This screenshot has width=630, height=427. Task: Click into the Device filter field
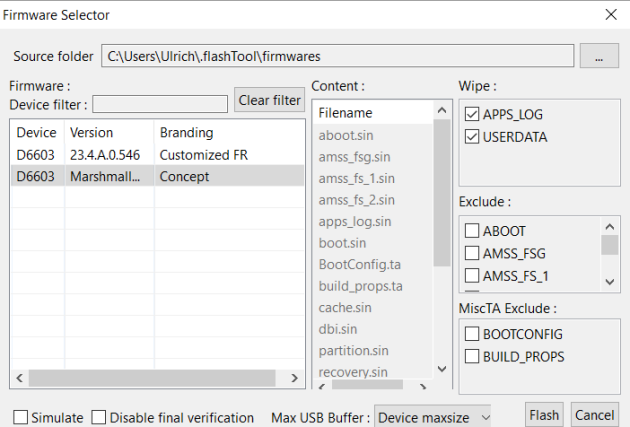click(160, 104)
